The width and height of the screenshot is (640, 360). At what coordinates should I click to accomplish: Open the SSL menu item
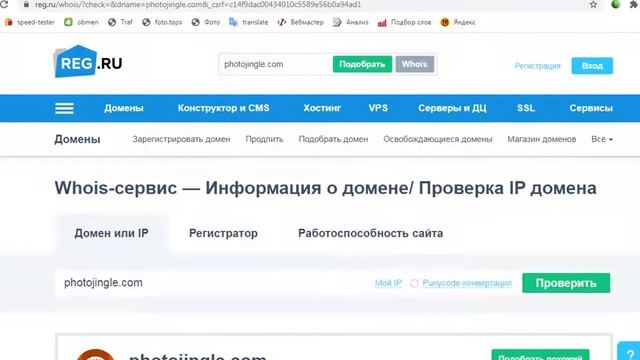pos(526,108)
